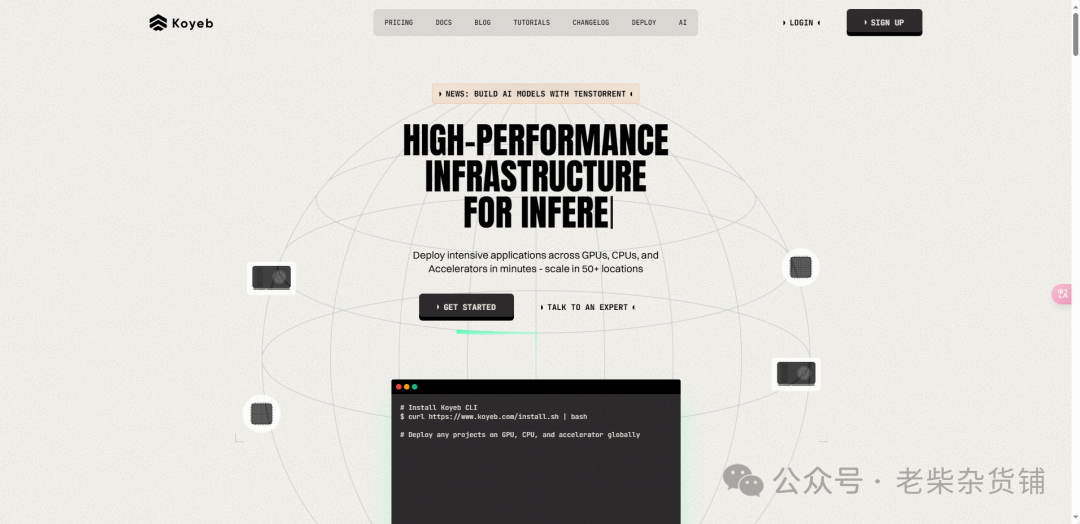
Task: Click the red dot in terminal window
Action: coord(399,387)
